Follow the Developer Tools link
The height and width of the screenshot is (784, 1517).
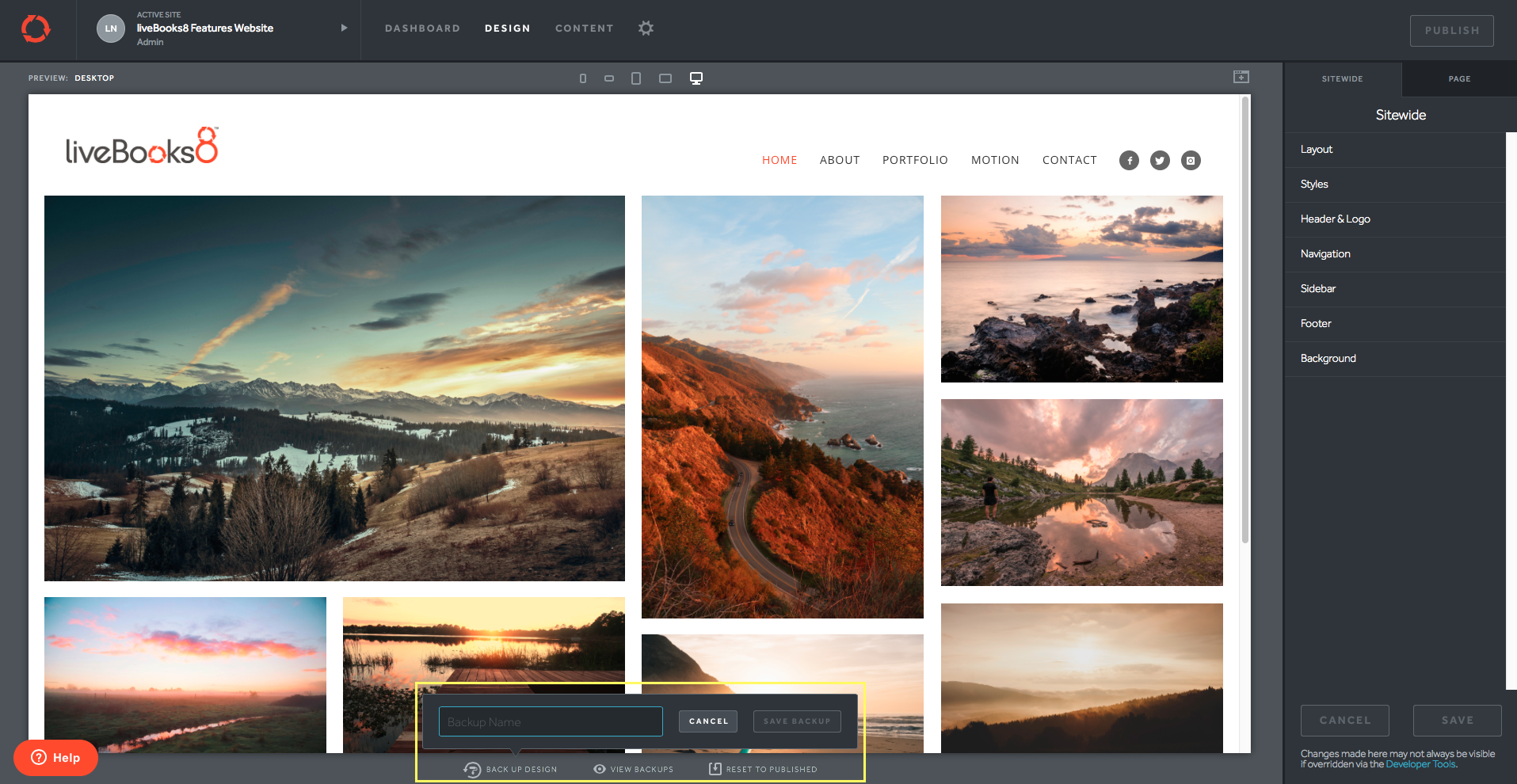1420,765
